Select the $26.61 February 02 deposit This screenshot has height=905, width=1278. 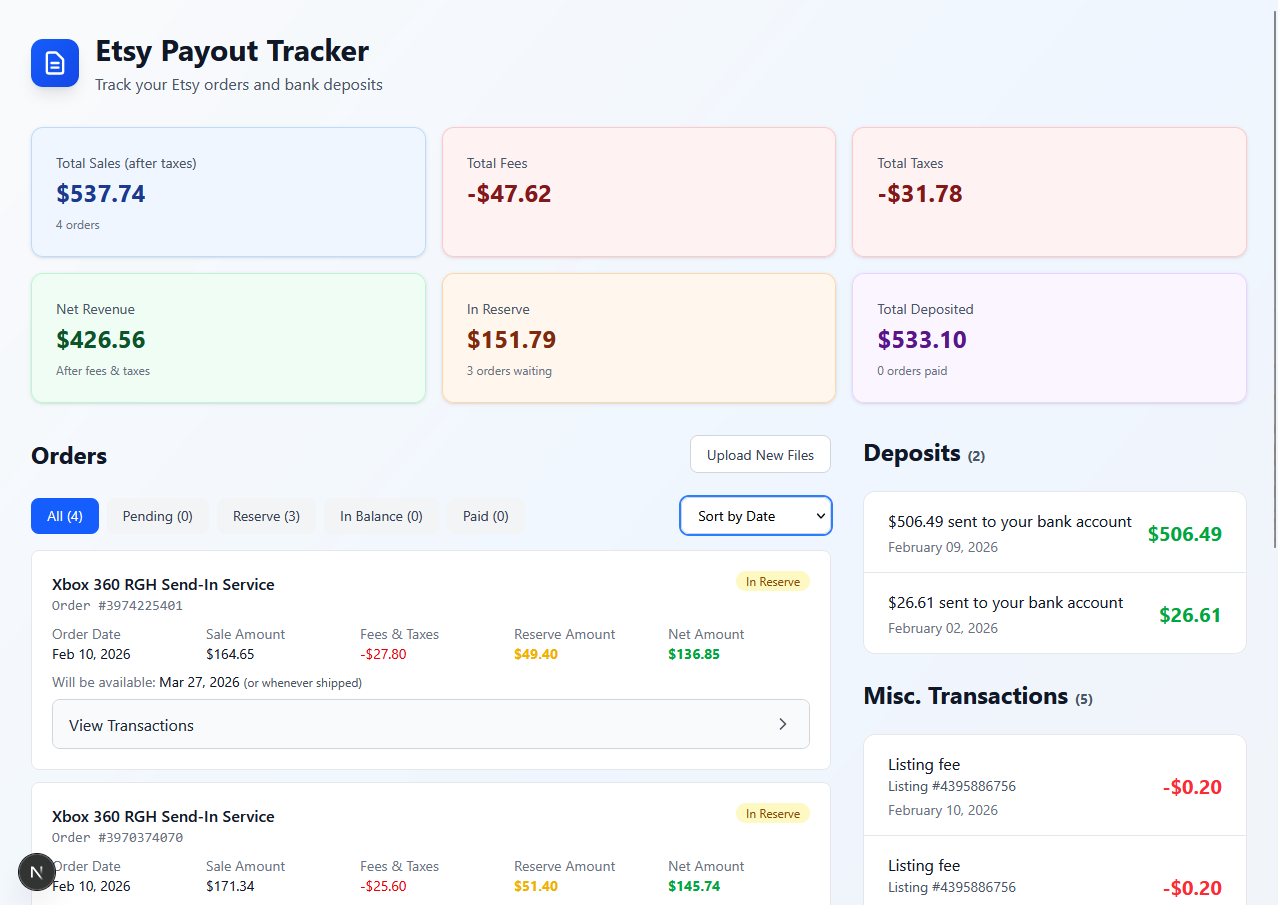coord(1054,614)
